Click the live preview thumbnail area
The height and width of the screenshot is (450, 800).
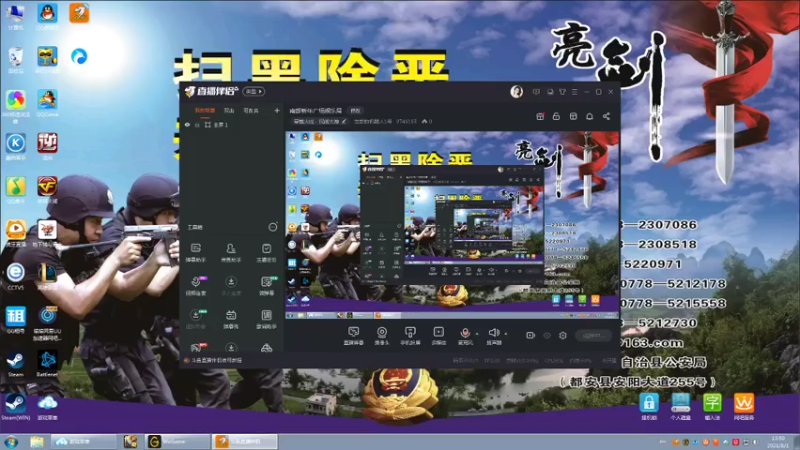452,225
